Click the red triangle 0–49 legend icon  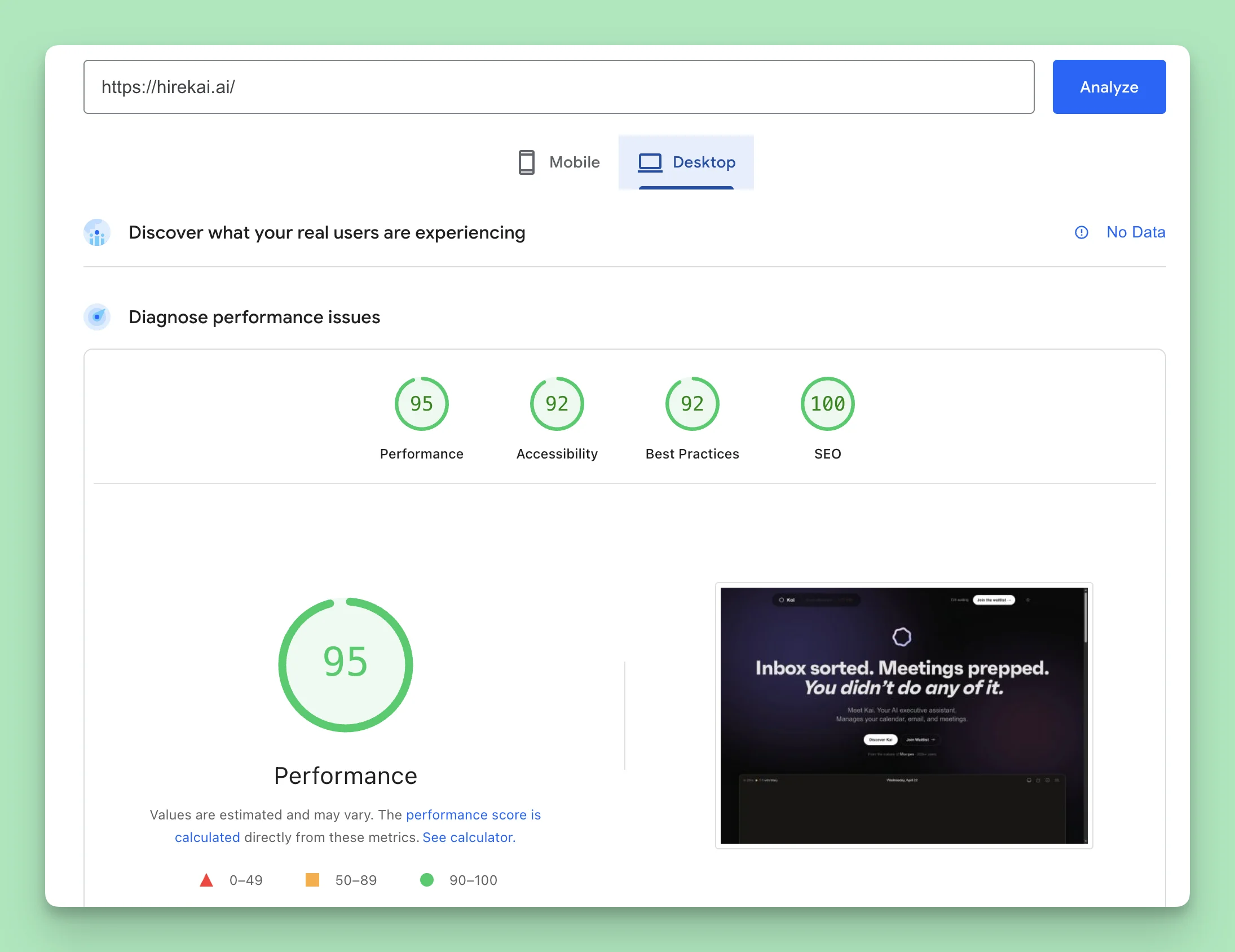pyautogui.click(x=206, y=880)
